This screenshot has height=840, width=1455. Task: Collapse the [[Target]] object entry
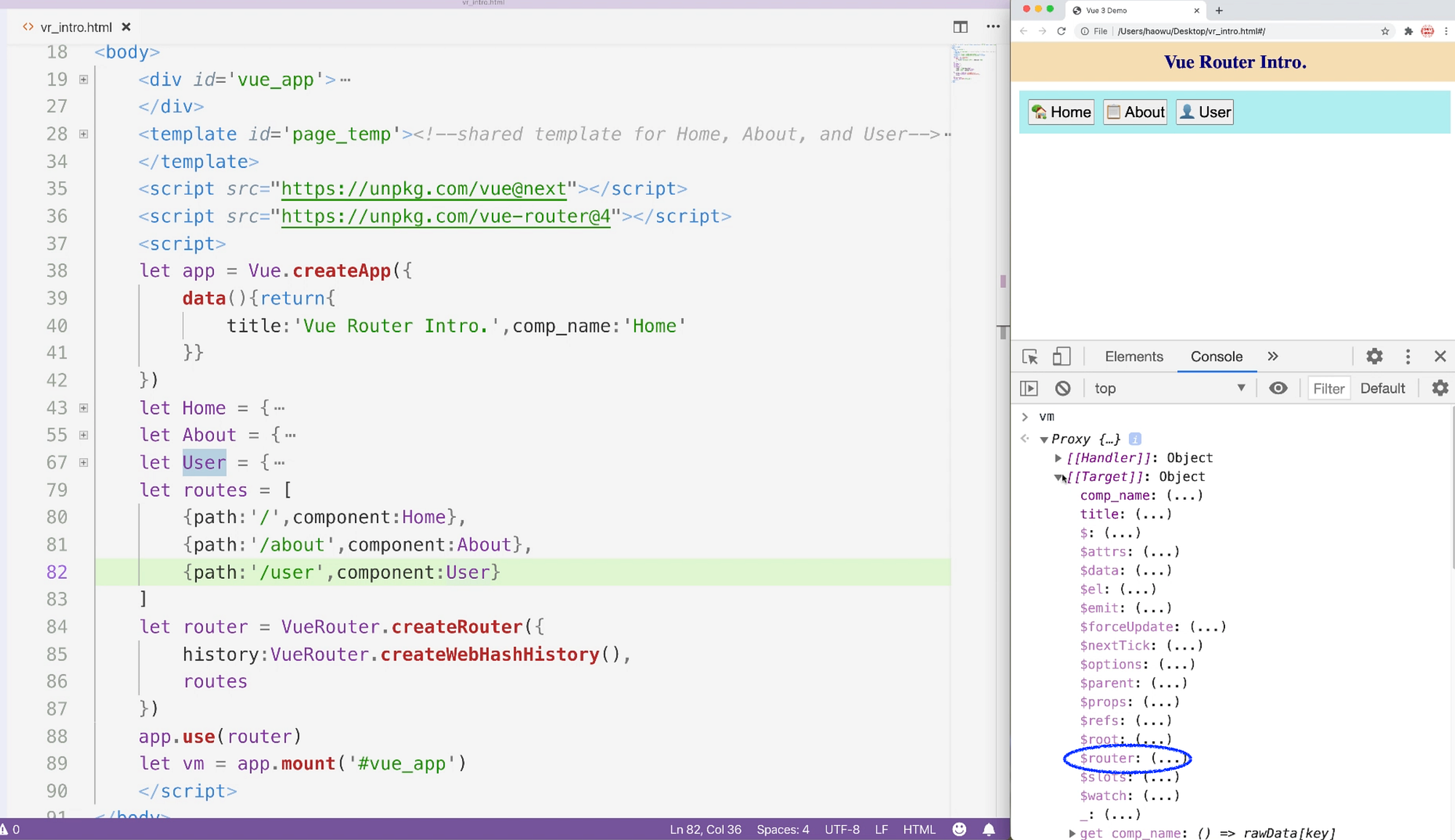coord(1059,477)
